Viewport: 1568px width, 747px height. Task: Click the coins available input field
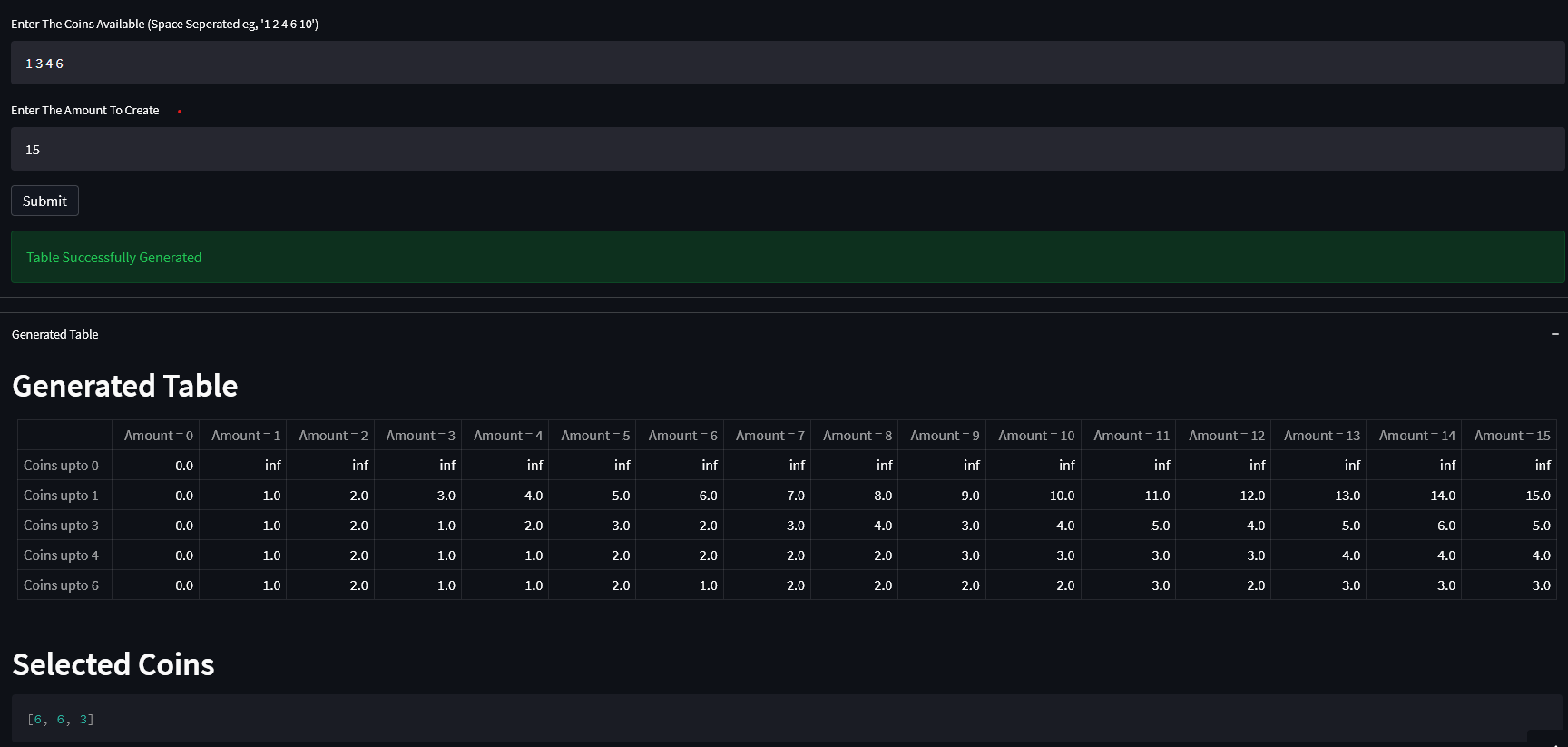pos(788,63)
